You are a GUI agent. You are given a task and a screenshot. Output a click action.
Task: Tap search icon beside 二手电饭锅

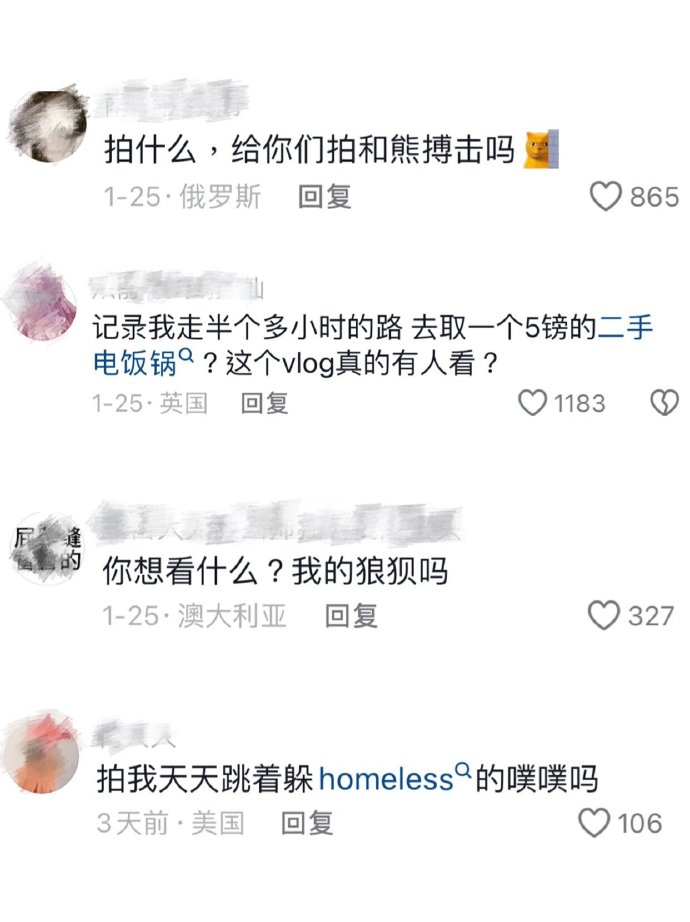(186, 355)
